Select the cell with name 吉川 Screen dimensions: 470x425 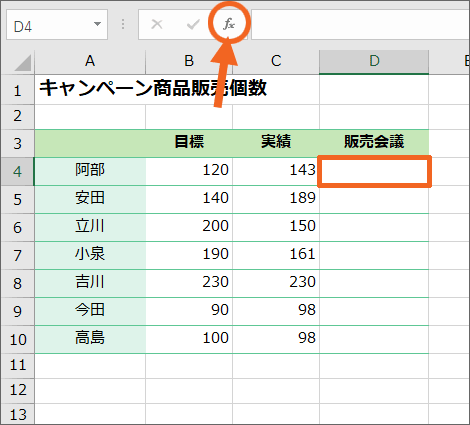pyautogui.click(x=90, y=283)
